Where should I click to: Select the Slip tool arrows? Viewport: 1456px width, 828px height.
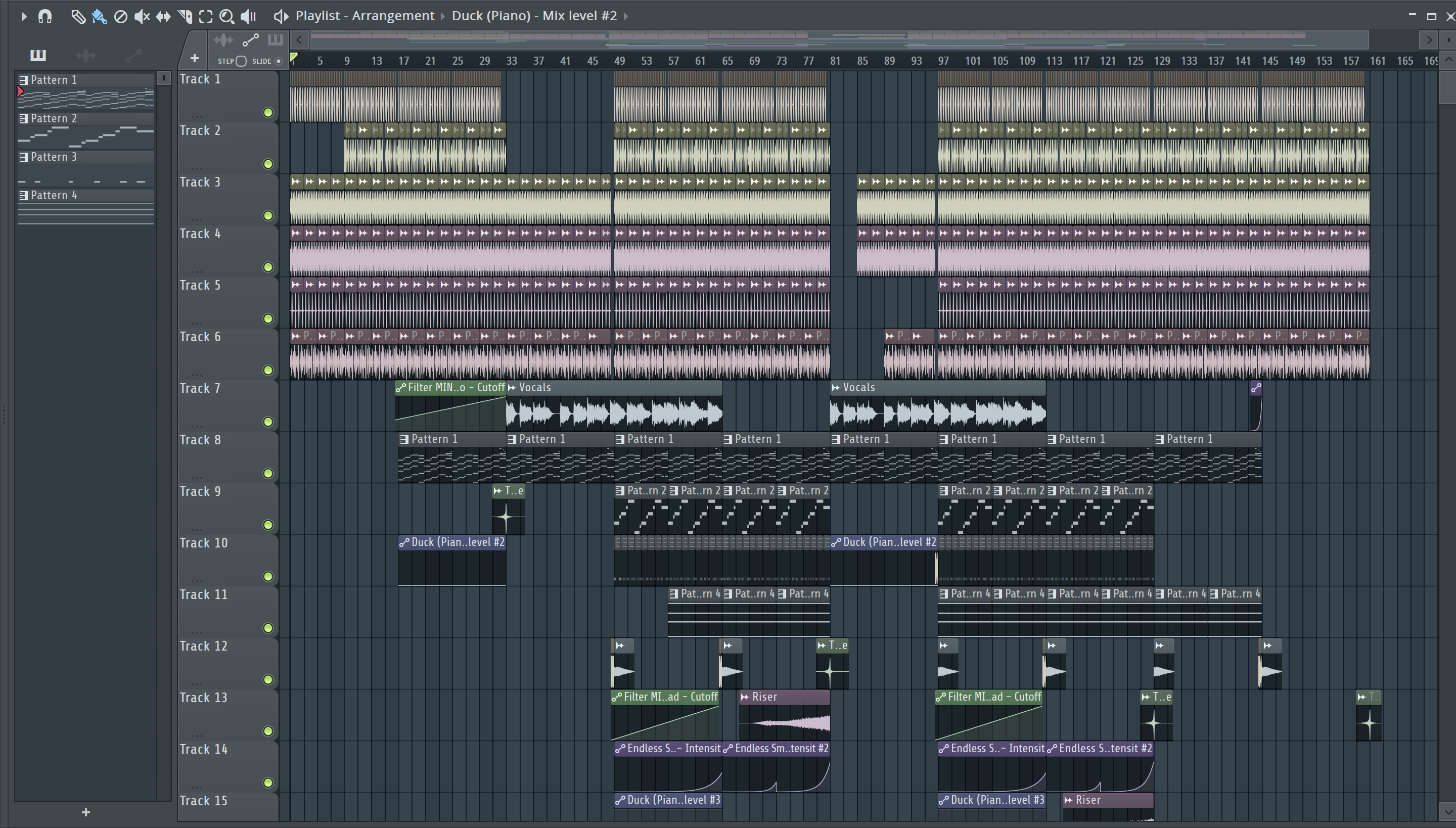coord(163,17)
